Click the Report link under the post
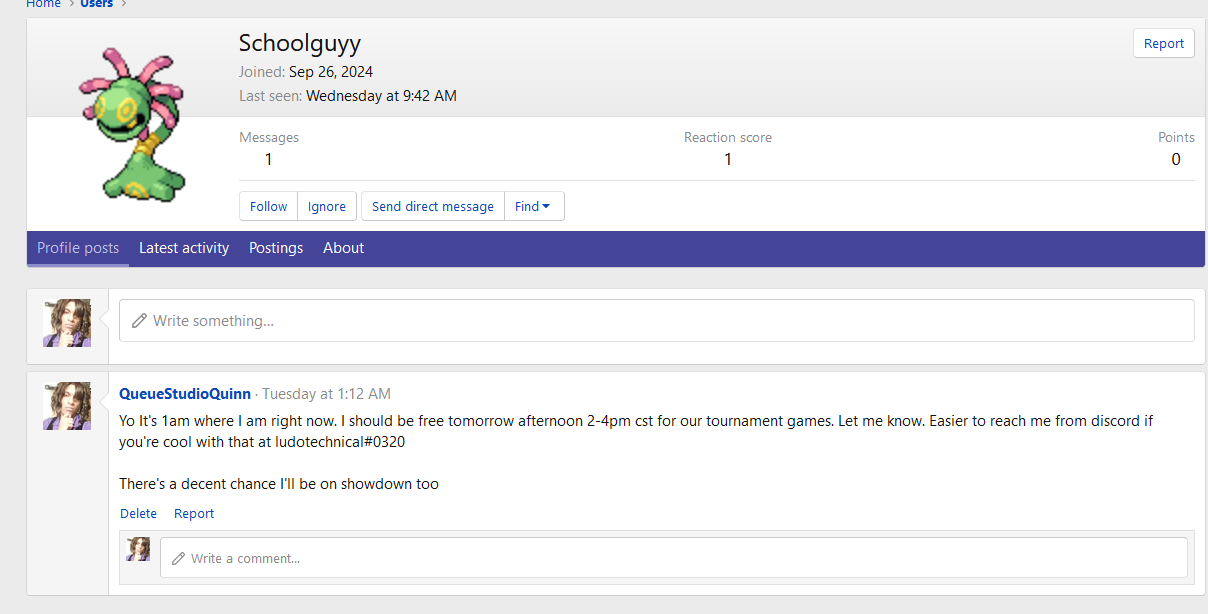 pos(194,513)
